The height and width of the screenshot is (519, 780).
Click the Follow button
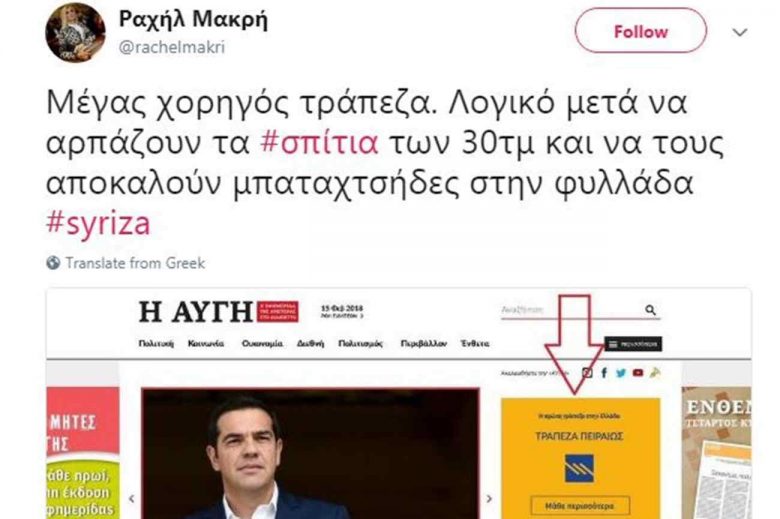pos(640,31)
